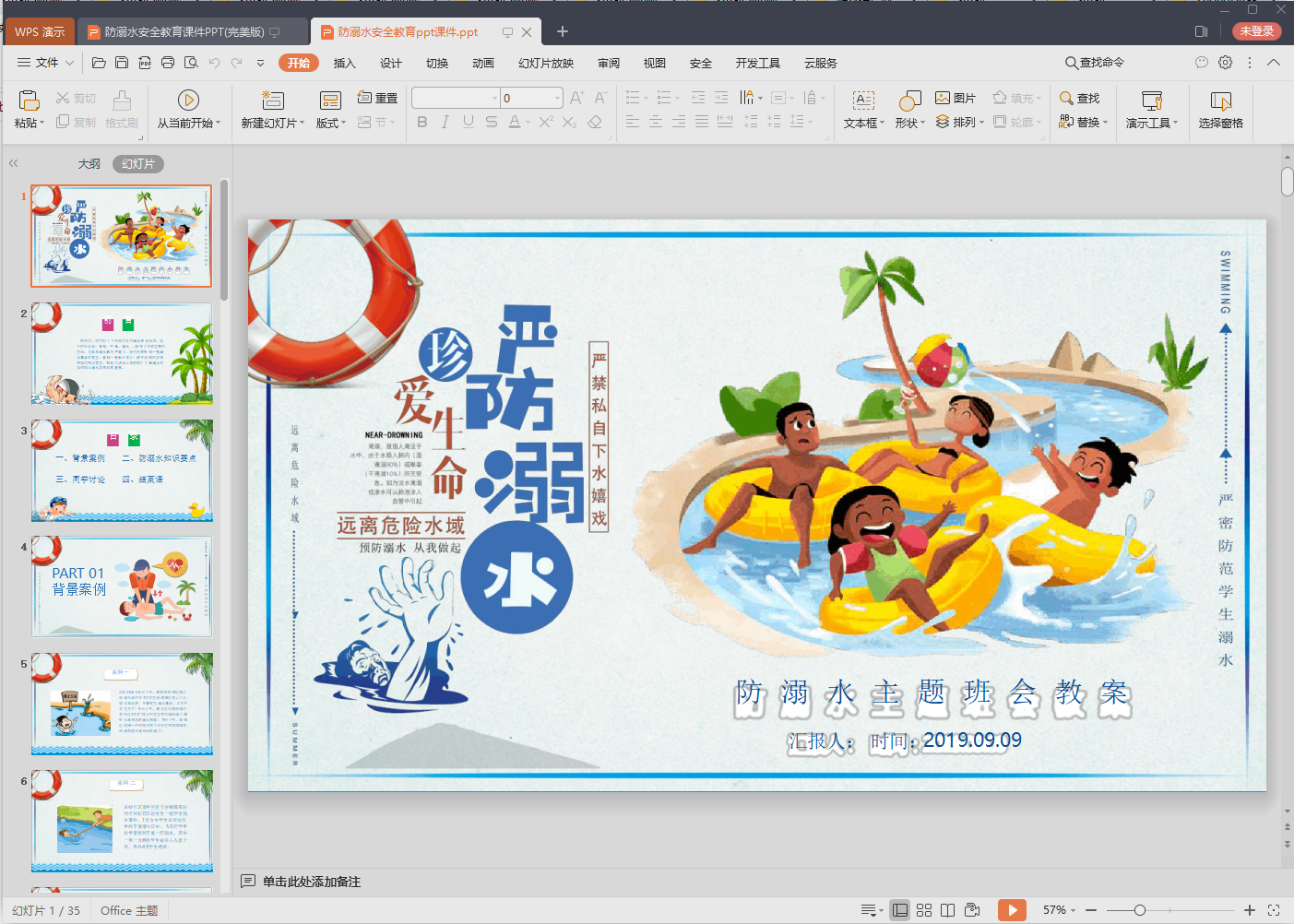The image size is (1294, 924).
Task: Export to PDF using the PDF icon
Action: [145, 63]
